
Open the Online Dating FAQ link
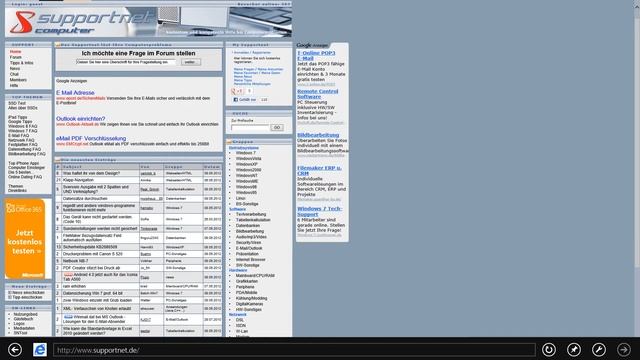(25, 177)
